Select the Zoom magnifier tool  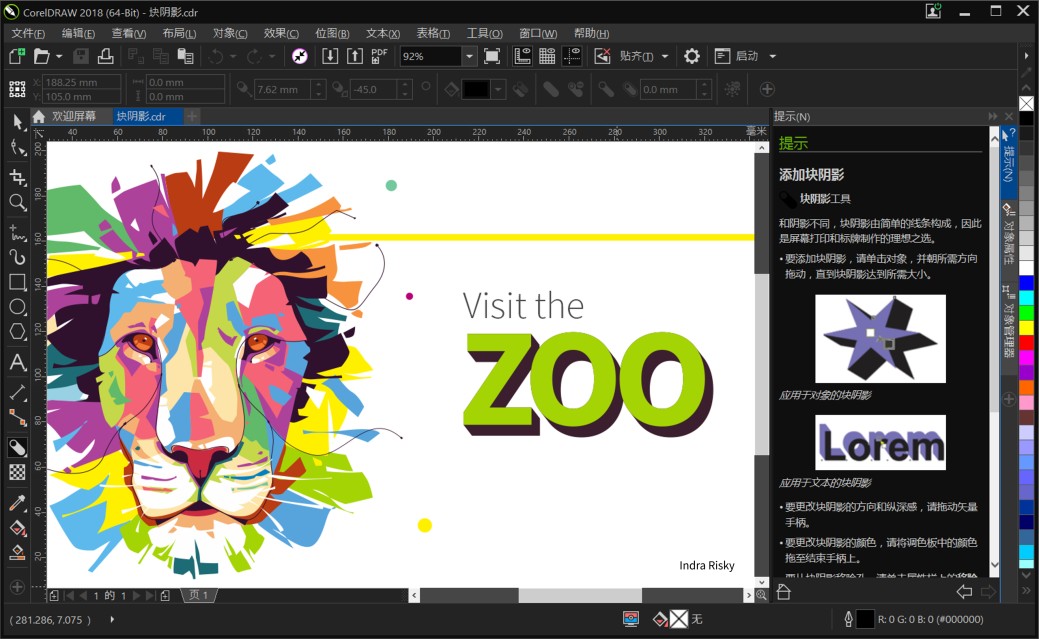(17, 202)
